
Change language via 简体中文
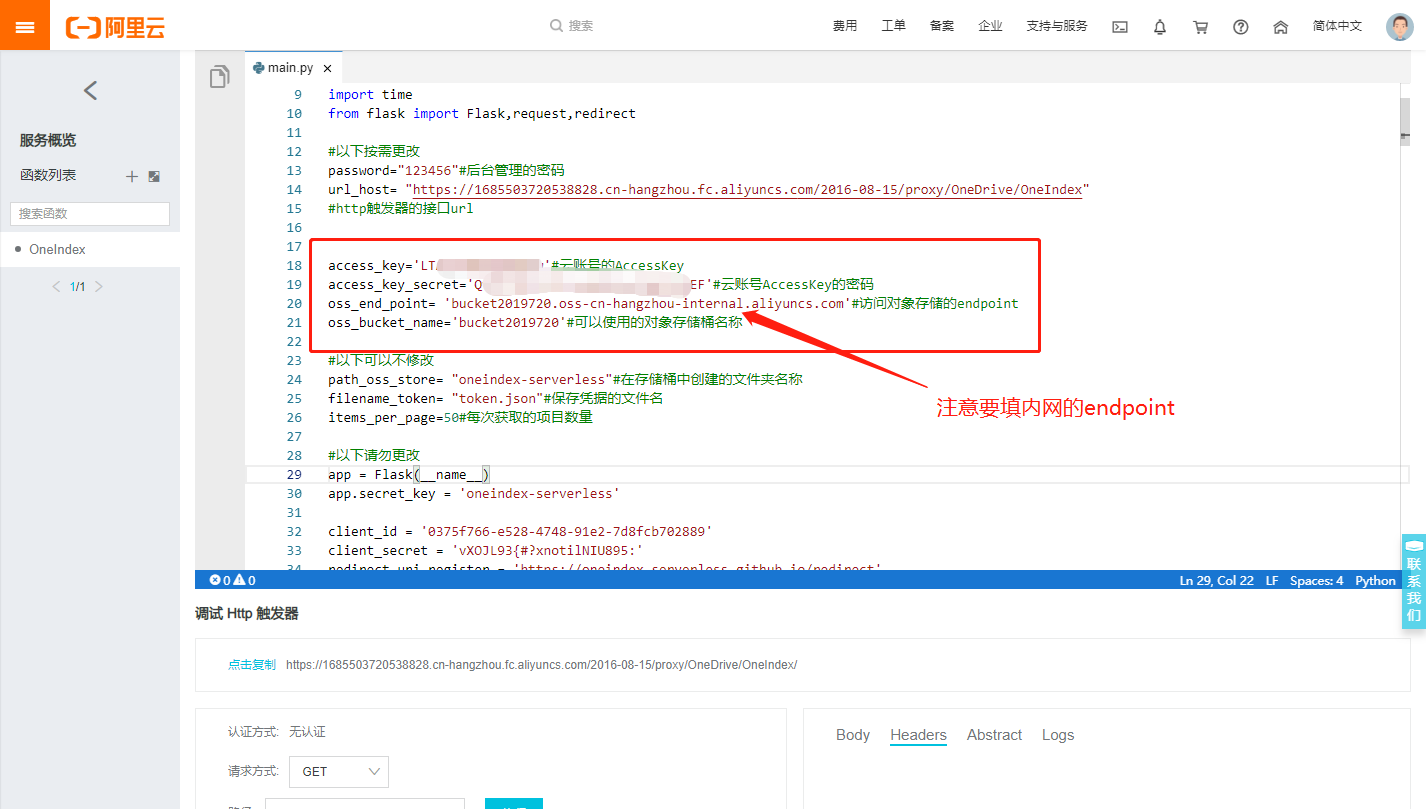(x=1337, y=26)
